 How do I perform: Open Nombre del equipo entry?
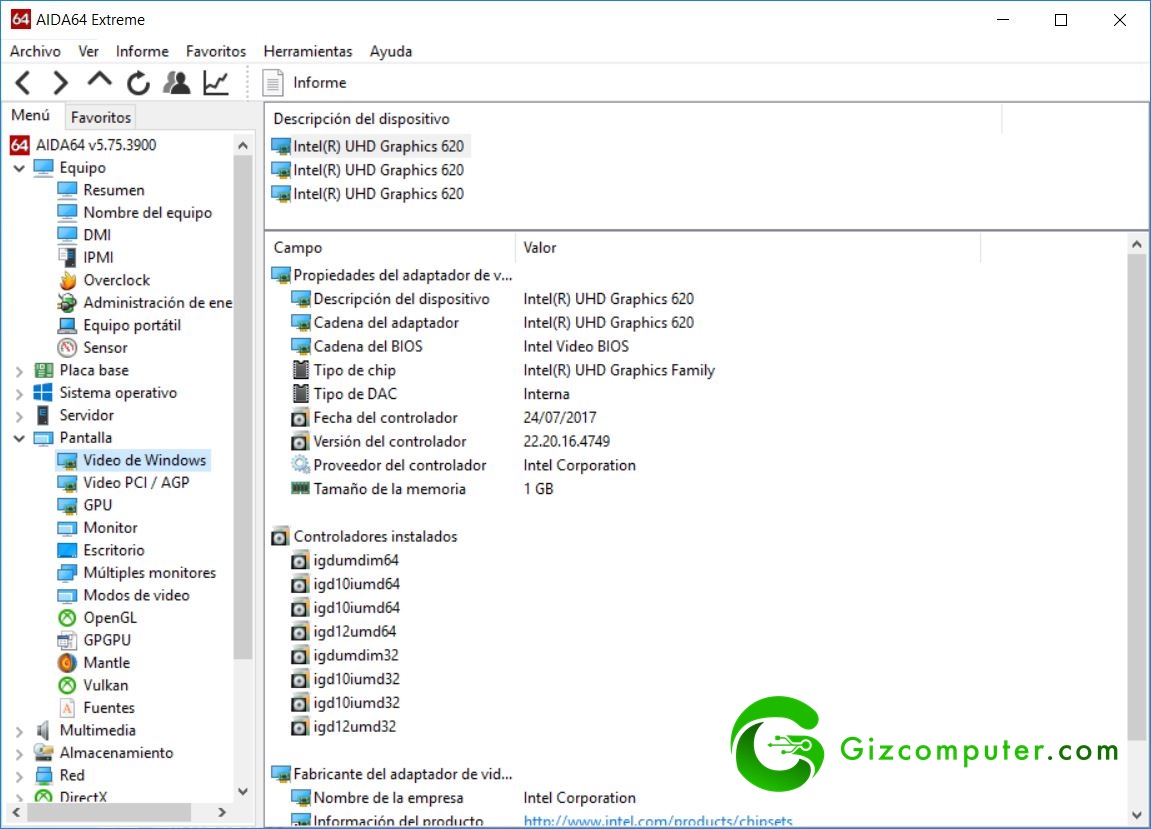(x=147, y=212)
